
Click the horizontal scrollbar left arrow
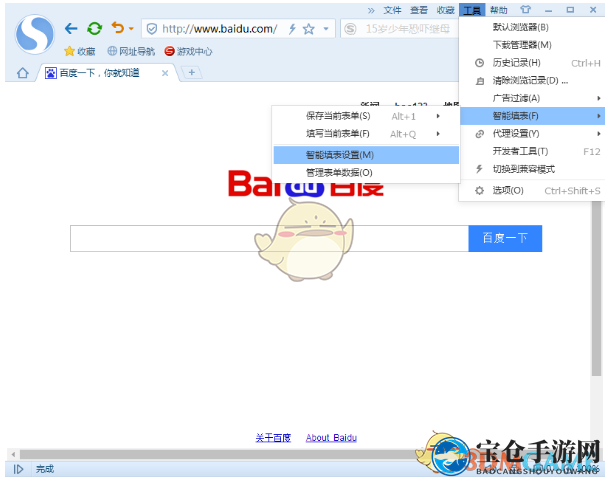pos(13,454)
